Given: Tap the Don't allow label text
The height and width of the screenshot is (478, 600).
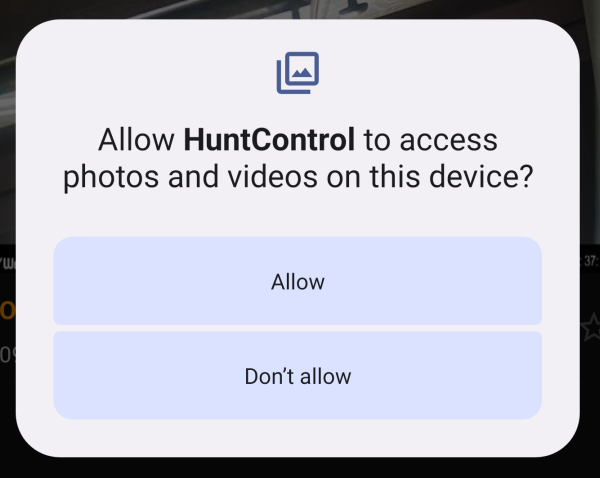Looking at the screenshot, I should tap(298, 376).
